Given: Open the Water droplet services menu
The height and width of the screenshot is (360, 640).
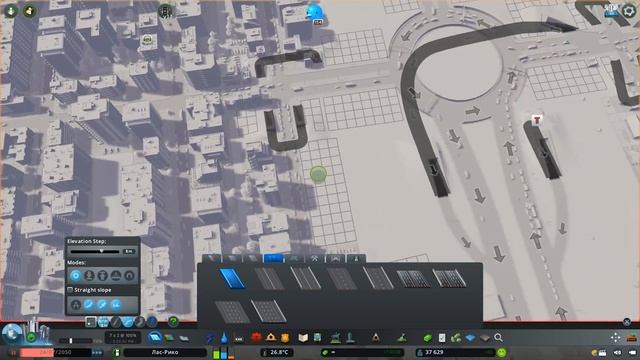Looking at the screenshot, I should 224,338.
